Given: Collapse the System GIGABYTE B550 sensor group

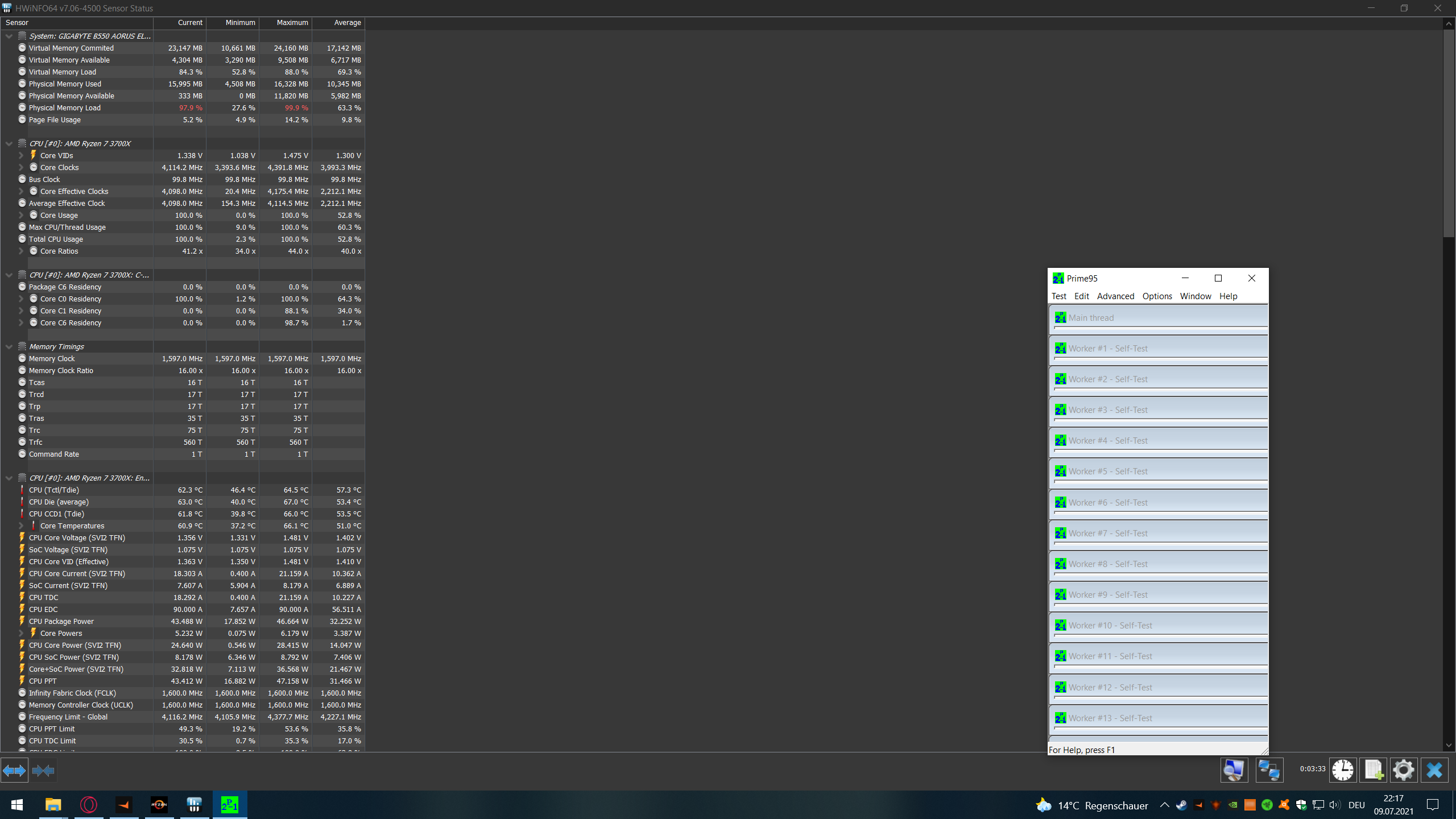Looking at the screenshot, I should (x=9, y=36).
